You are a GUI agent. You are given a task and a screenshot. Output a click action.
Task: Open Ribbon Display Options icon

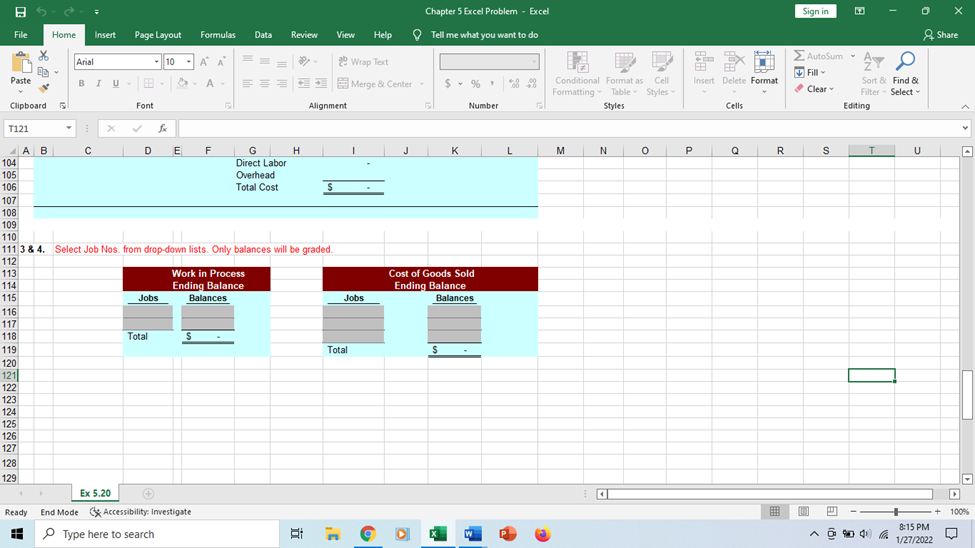coord(860,11)
